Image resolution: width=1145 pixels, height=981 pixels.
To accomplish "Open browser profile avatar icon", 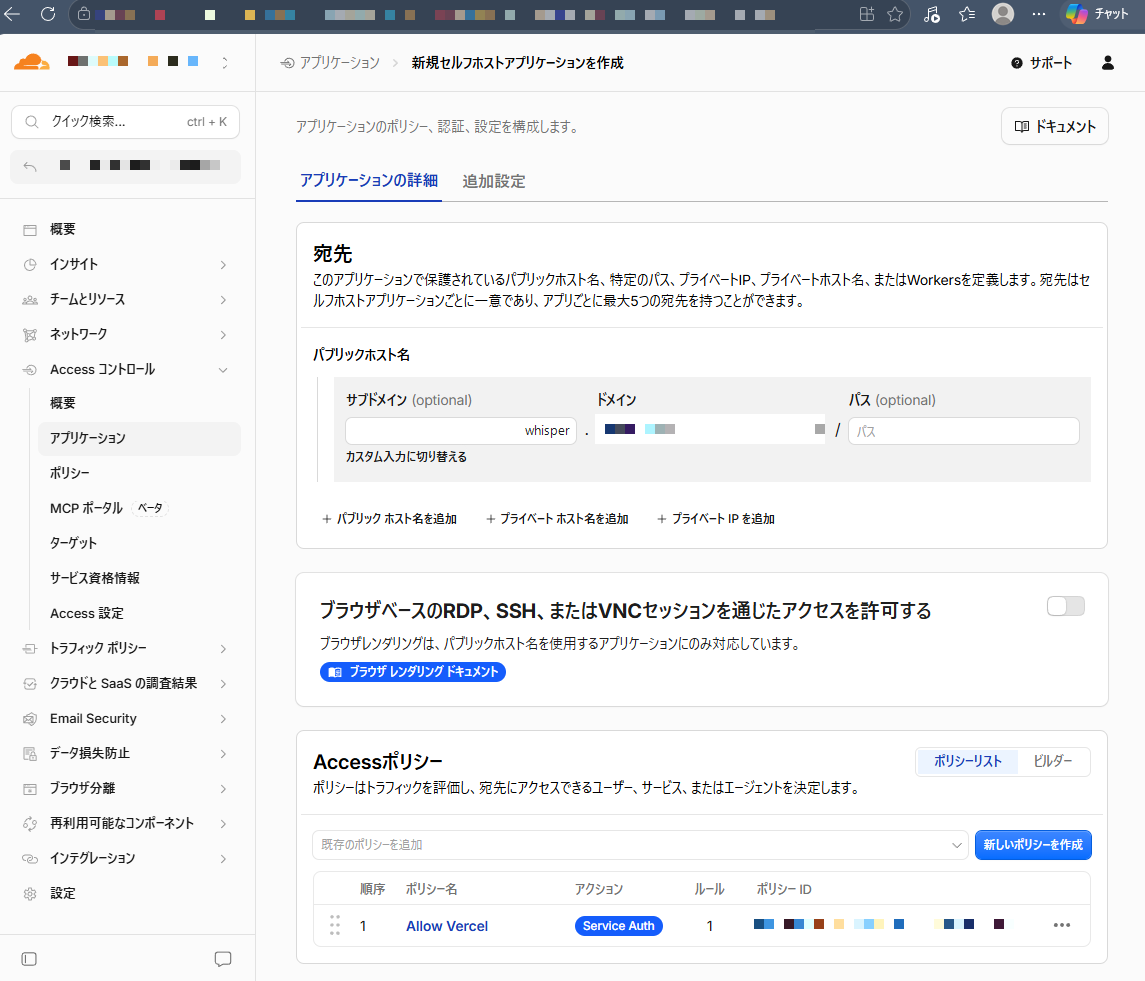I will pos(1003,14).
